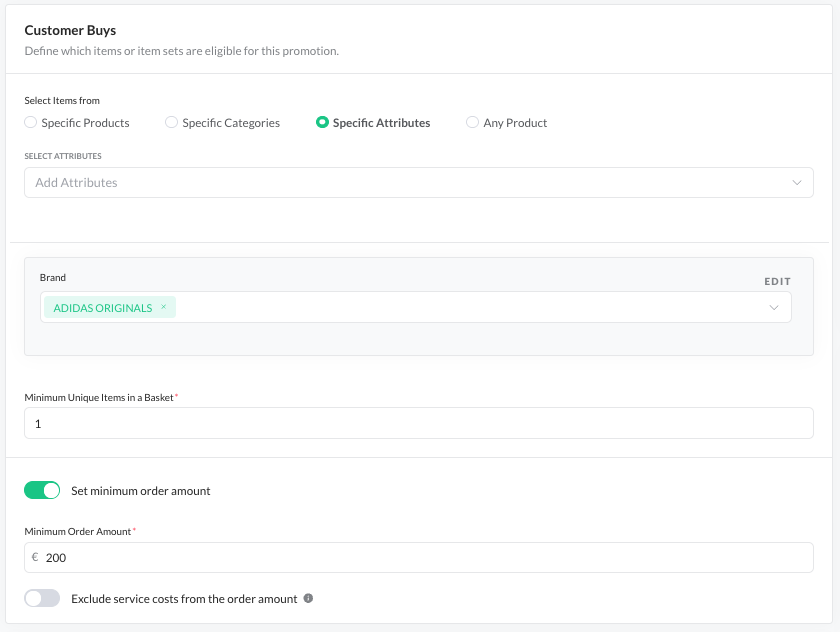This screenshot has height=632, width=840.
Task: Expand the Brand values dropdown chevron
Action: click(x=774, y=307)
